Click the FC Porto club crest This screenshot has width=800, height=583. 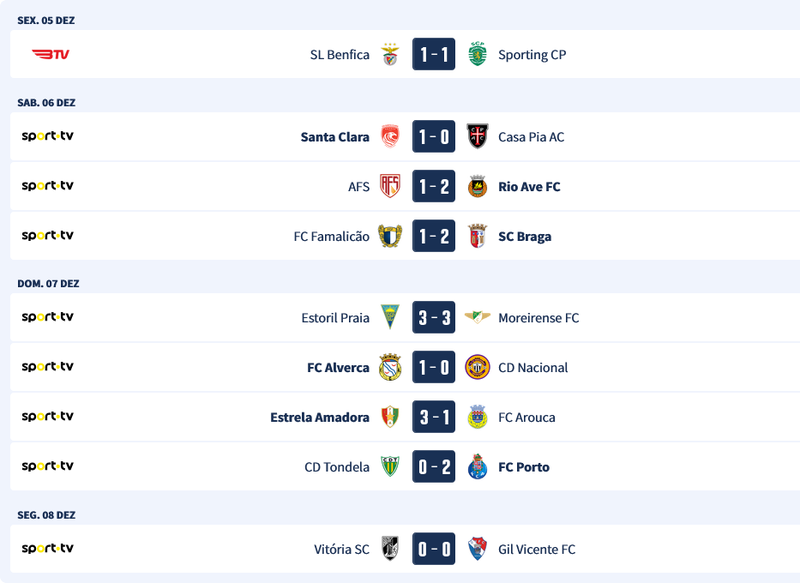pos(478,467)
